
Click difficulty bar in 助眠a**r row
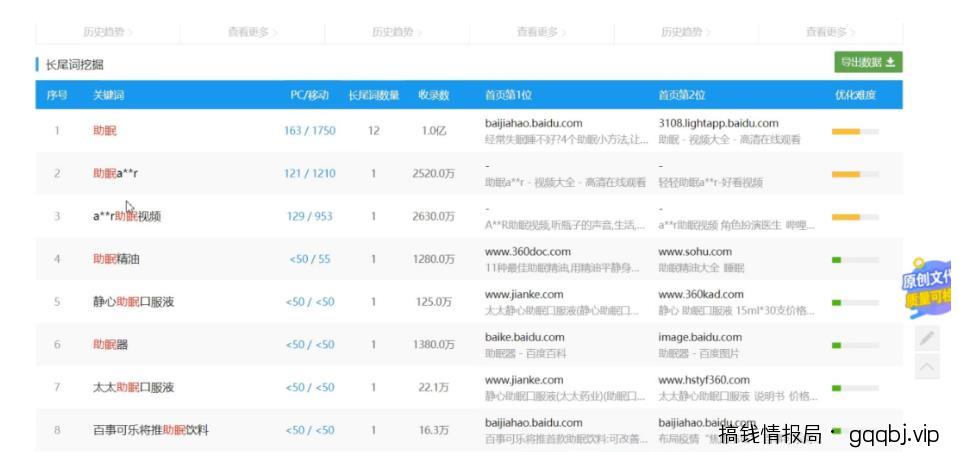coord(855,174)
